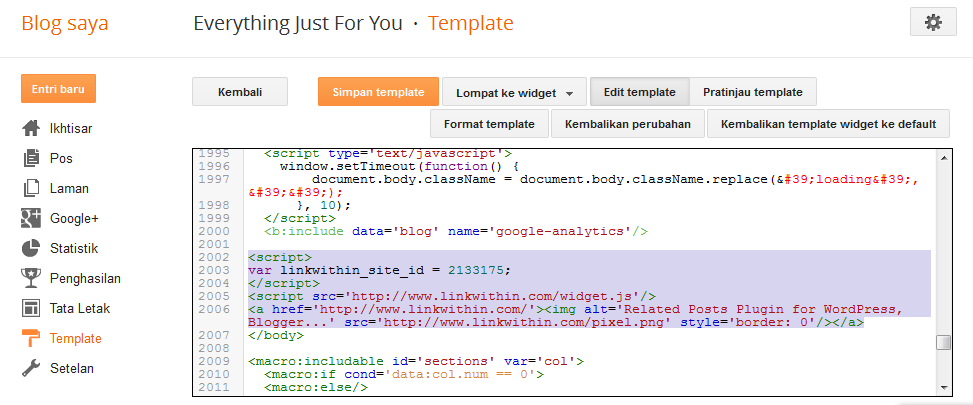Click the Google+ icon in sidebar

tap(31, 218)
